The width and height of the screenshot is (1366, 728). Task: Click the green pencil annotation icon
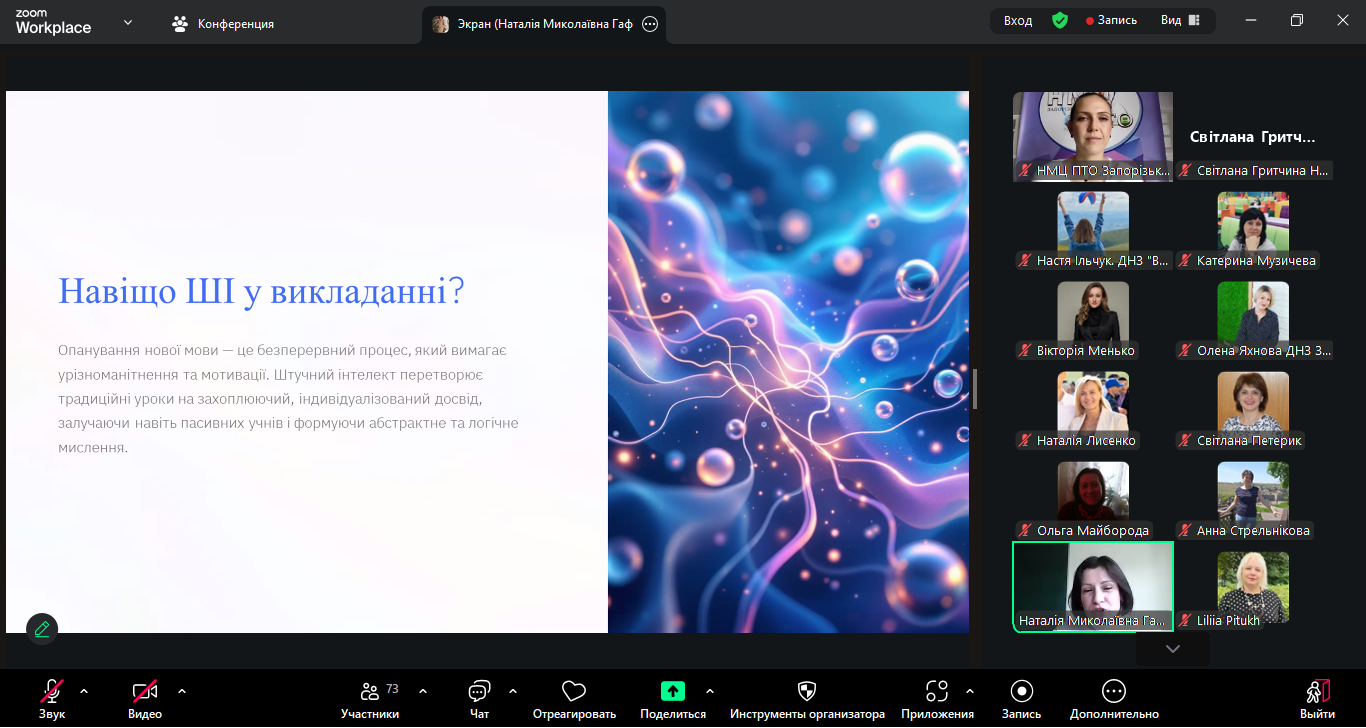pos(42,628)
